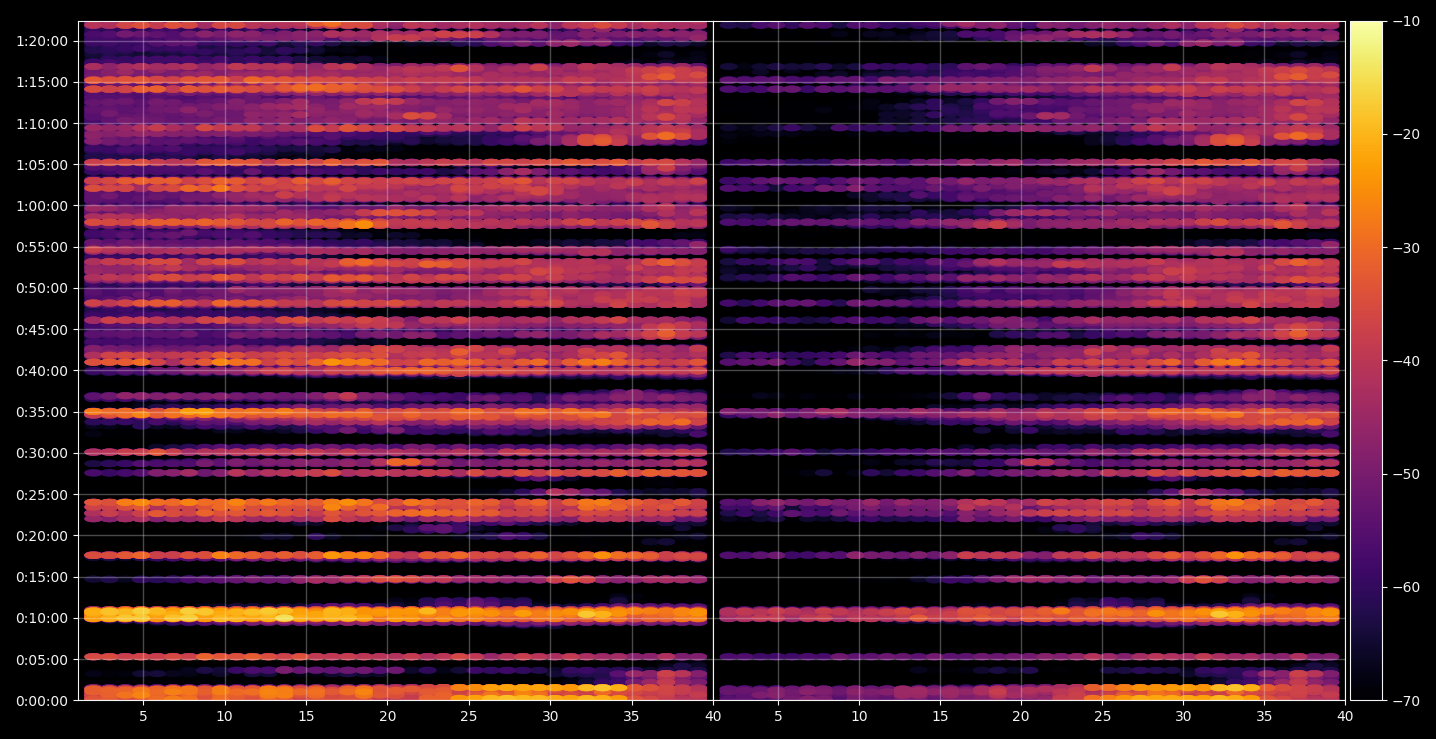Click x-axis label 25 of right heatmap
The width and height of the screenshot is (1436, 739).
1102,716
